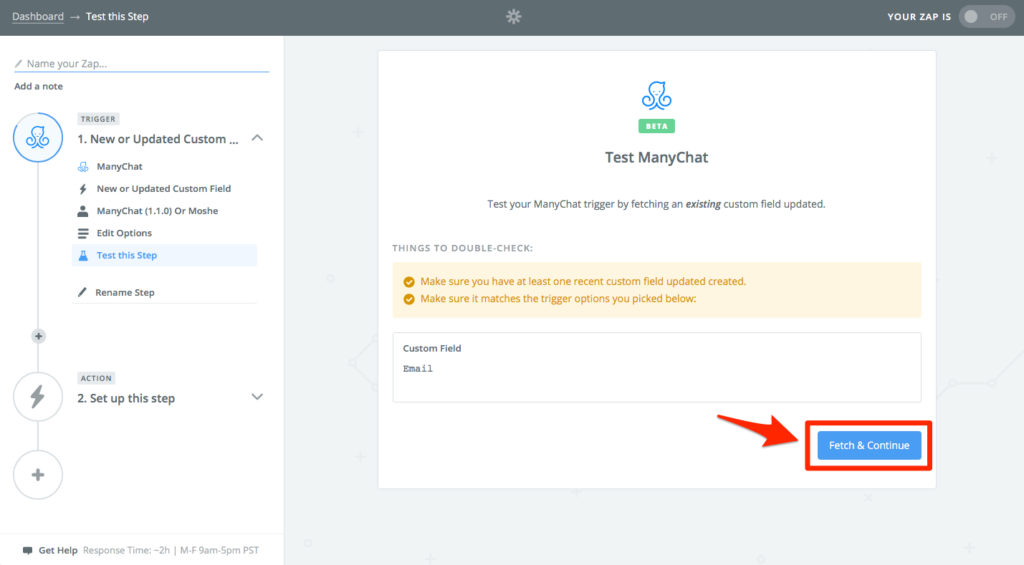Click the Test this Step breadcrumb text

117,16
